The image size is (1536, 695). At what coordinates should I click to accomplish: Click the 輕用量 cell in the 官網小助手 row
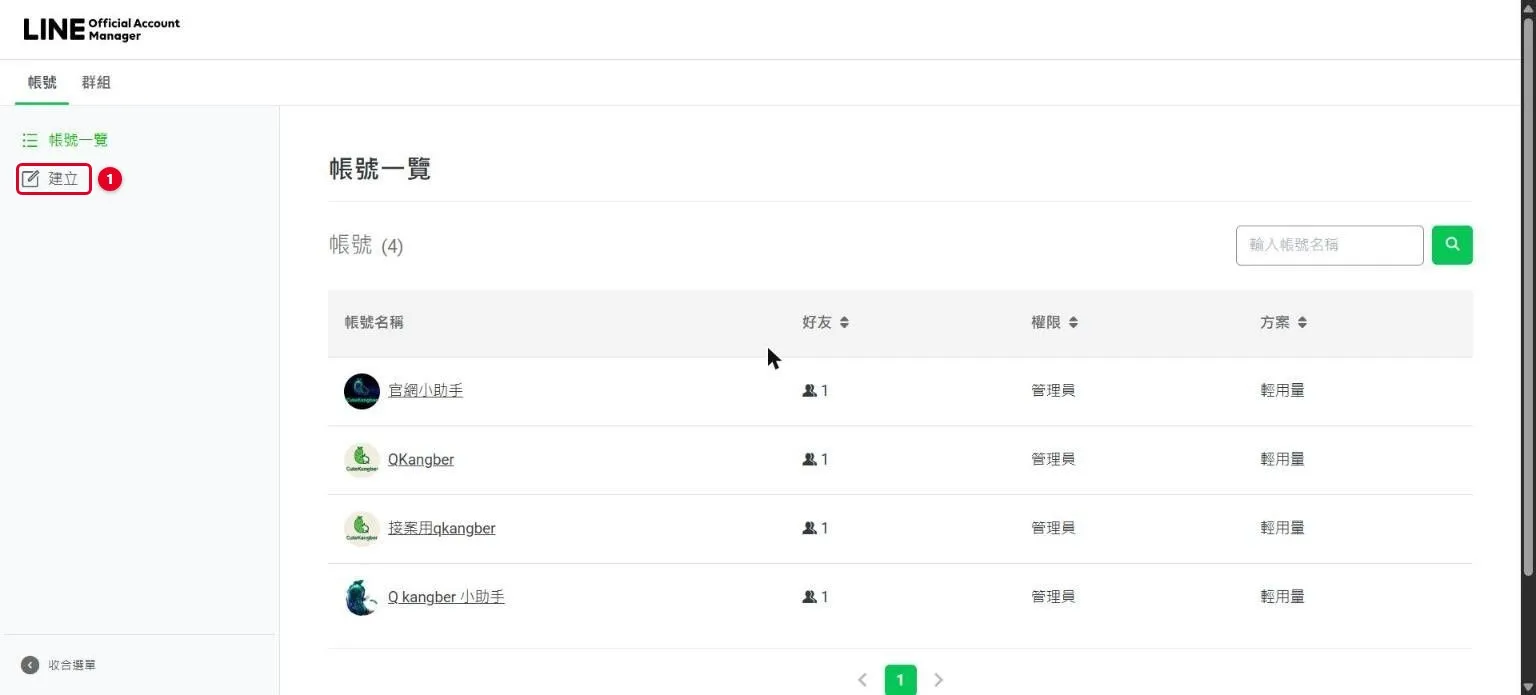[1282, 391]
